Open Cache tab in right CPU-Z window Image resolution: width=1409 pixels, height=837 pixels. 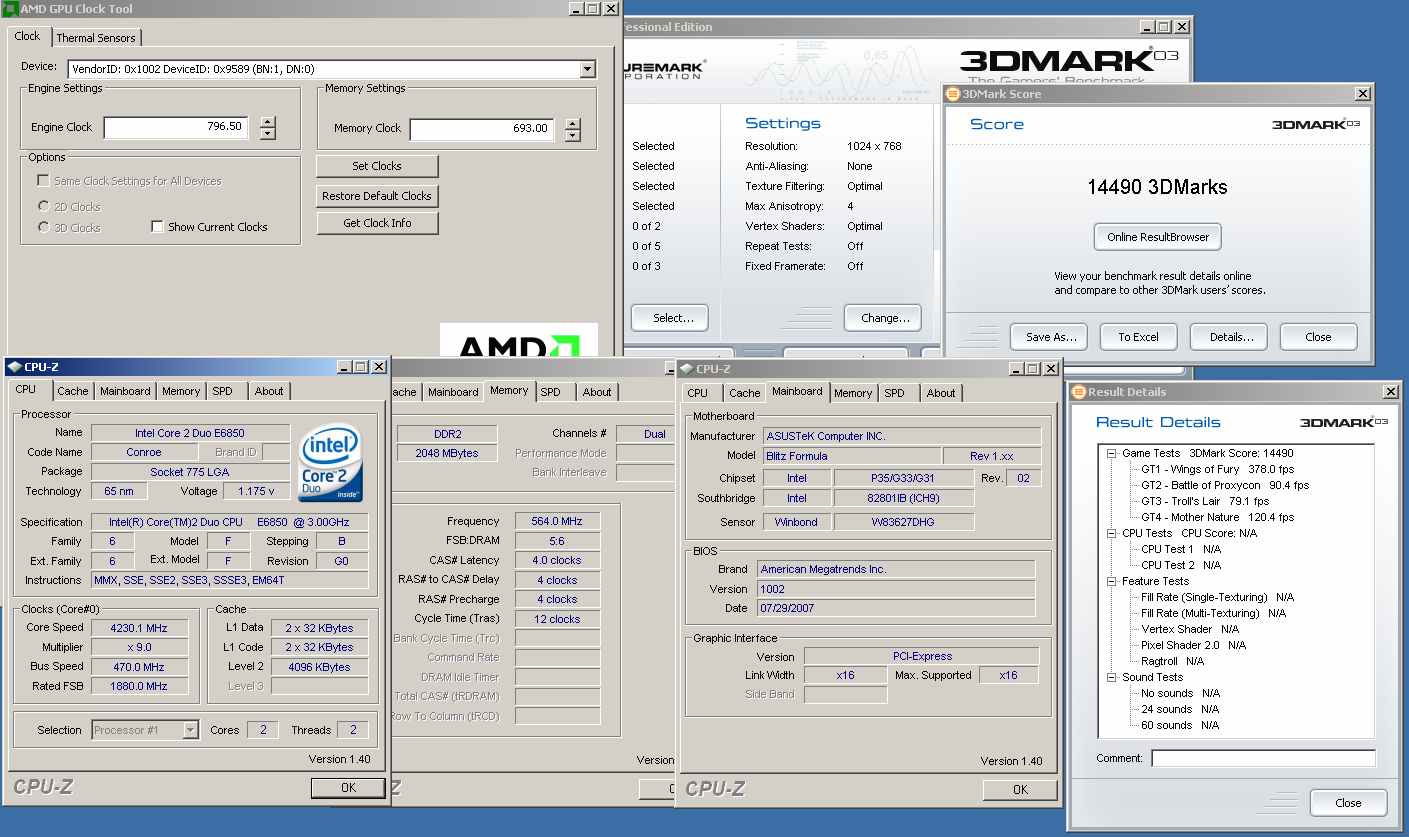tap(744, 393)
